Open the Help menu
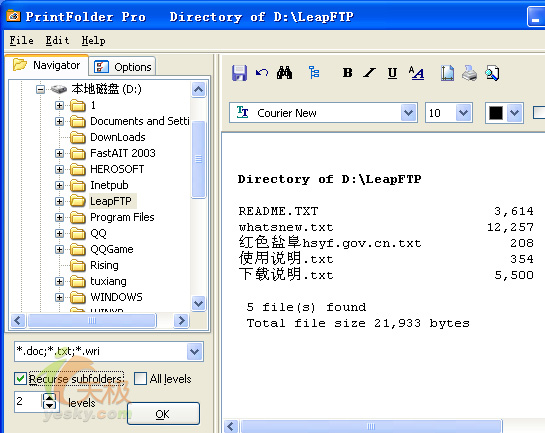This screenshot has width=545, height=433. [93, 41]
